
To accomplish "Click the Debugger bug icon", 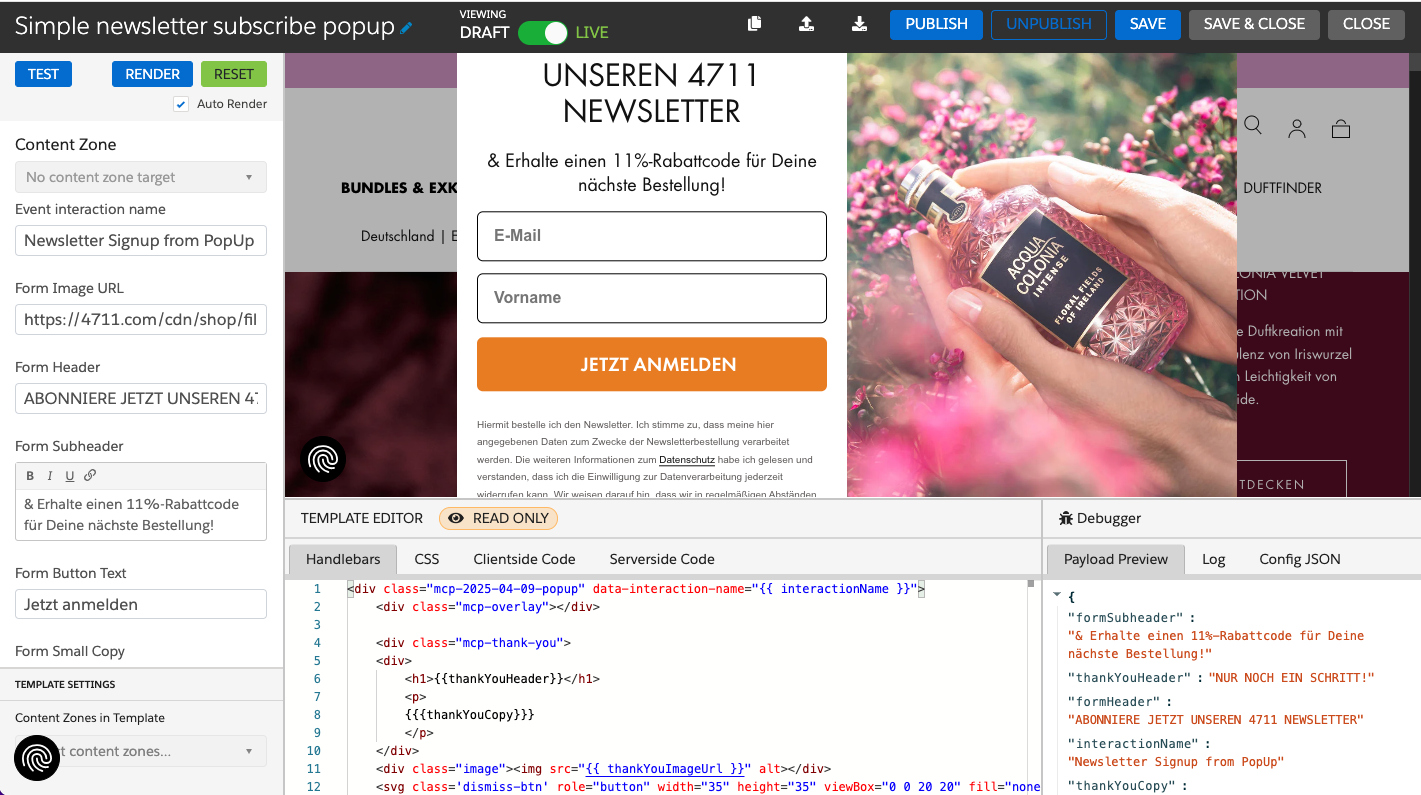I will tap(1065, 517).
